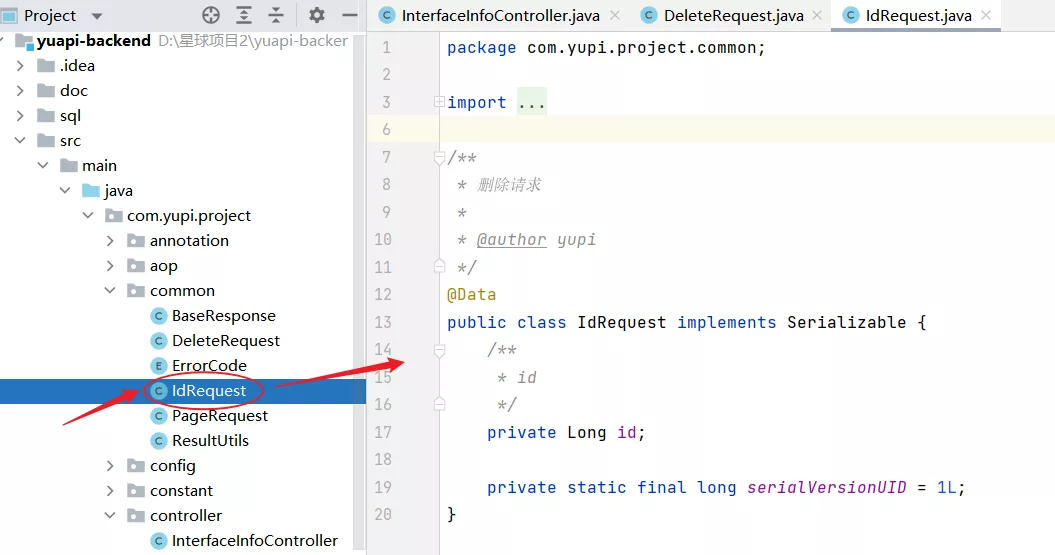The image size is (1055, 555).
Task: Select IdRequest class in tree
Action: [x=209, y=391]
